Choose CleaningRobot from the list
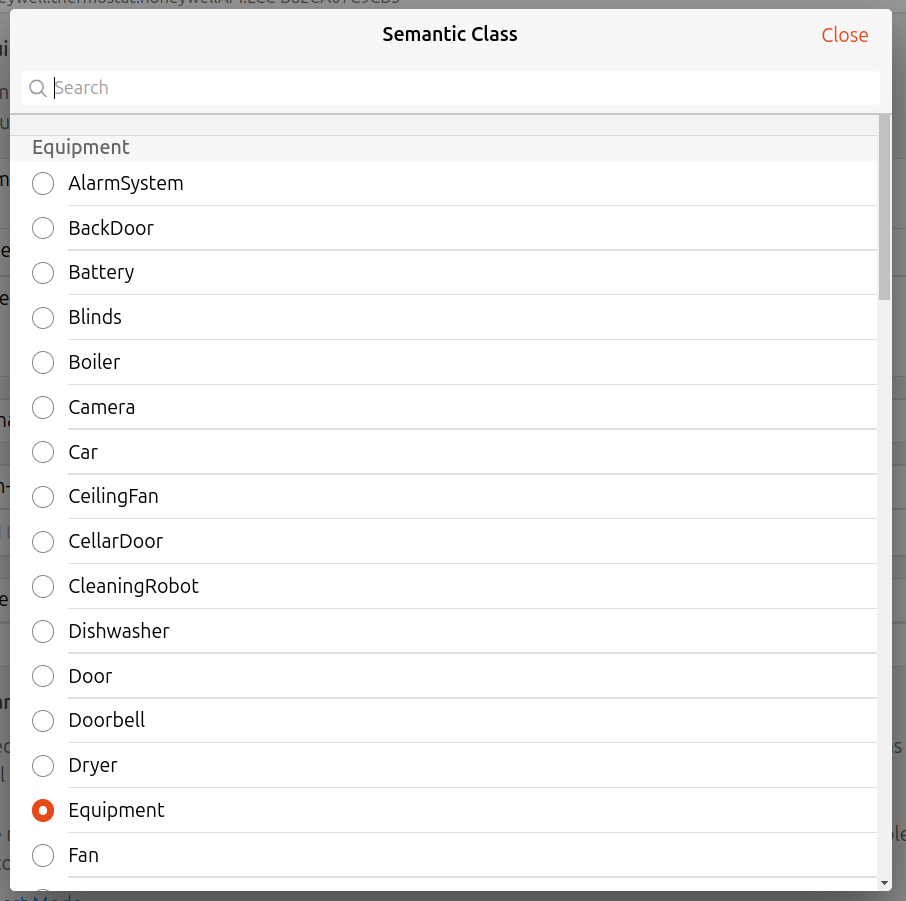 pyautogui.click(x=43, y=586)
